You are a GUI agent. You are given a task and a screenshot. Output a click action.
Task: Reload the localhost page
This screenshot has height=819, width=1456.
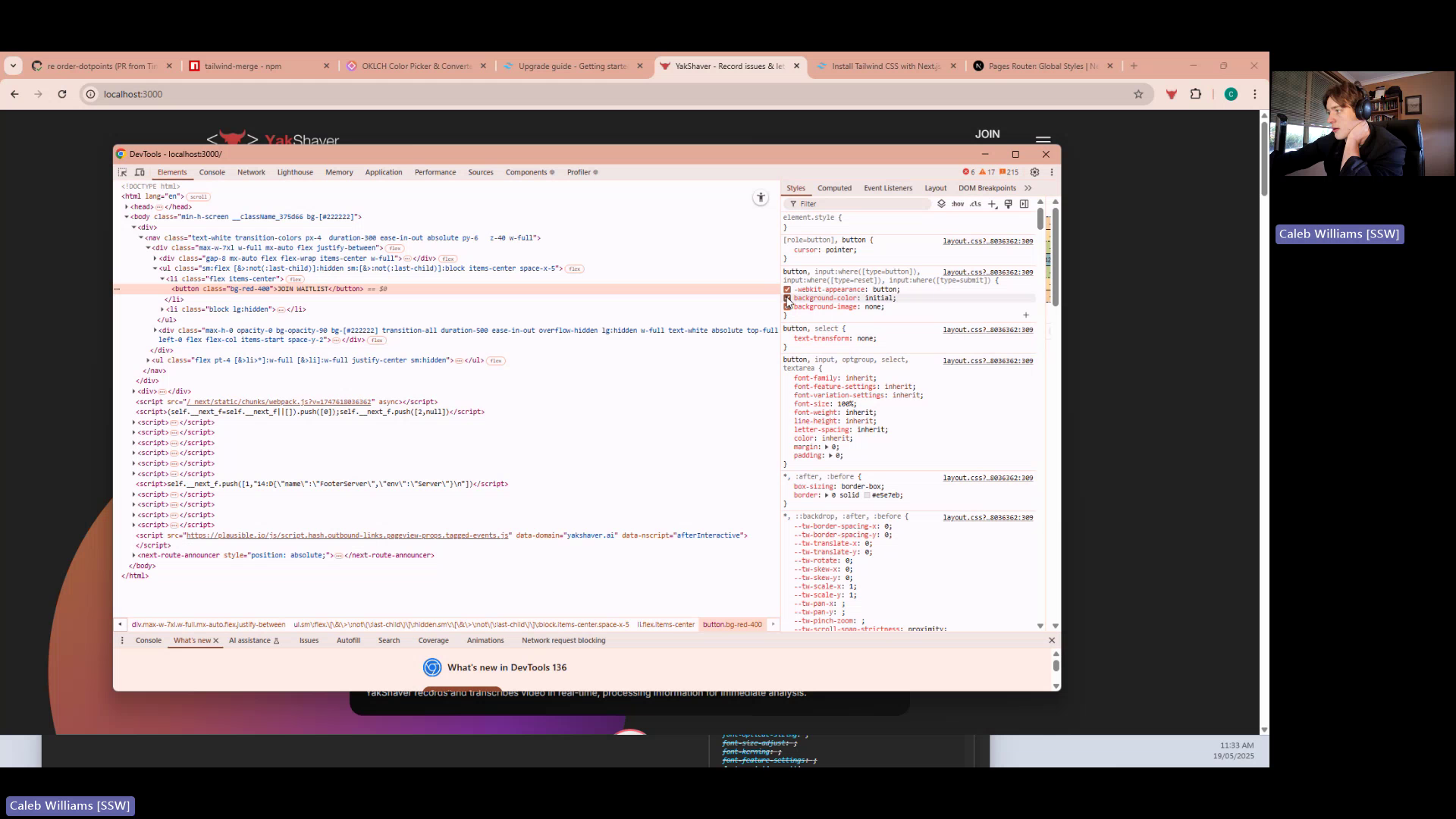[x=62, y=94]
